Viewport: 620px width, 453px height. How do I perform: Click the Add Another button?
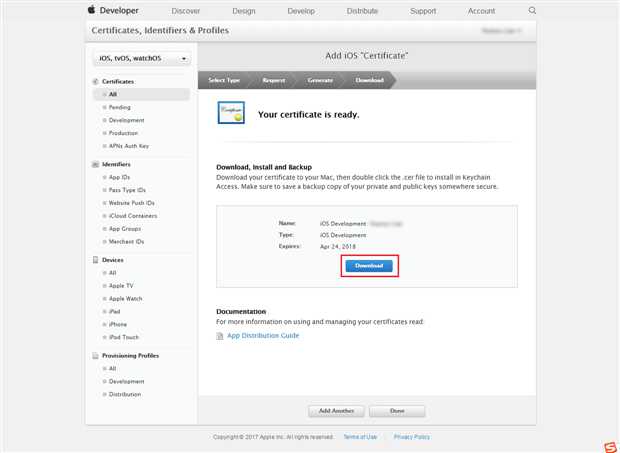coord(336,411)
